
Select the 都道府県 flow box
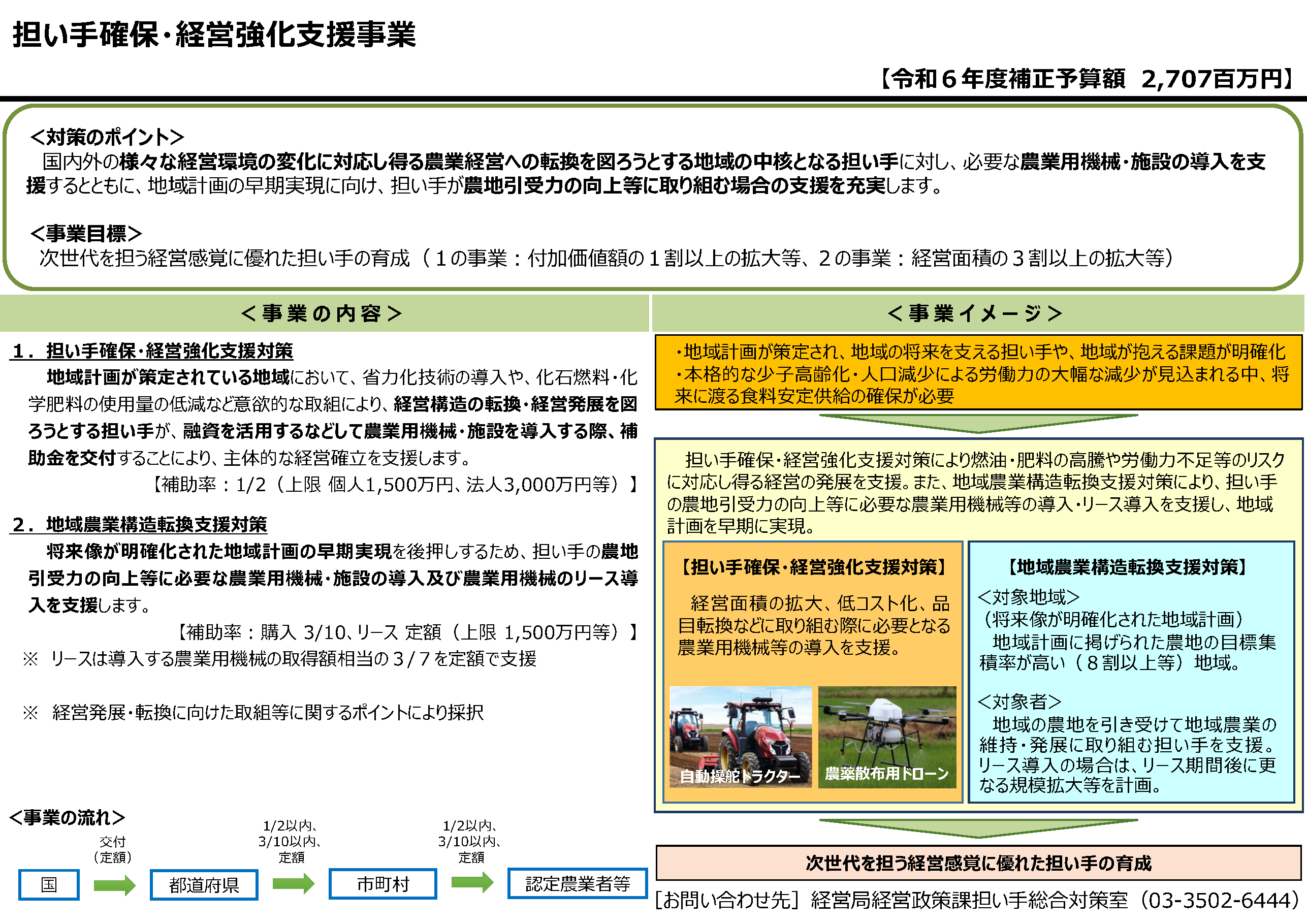[204, 885]
